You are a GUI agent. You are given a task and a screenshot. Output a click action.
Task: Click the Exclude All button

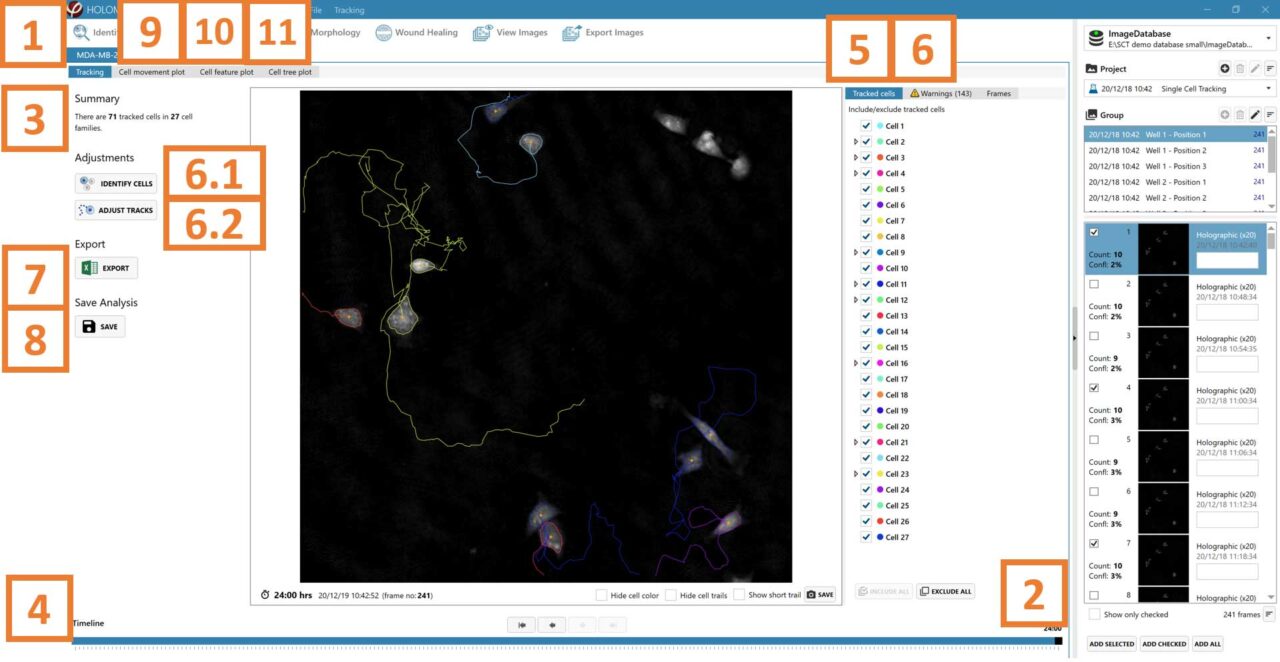[944, 590]
